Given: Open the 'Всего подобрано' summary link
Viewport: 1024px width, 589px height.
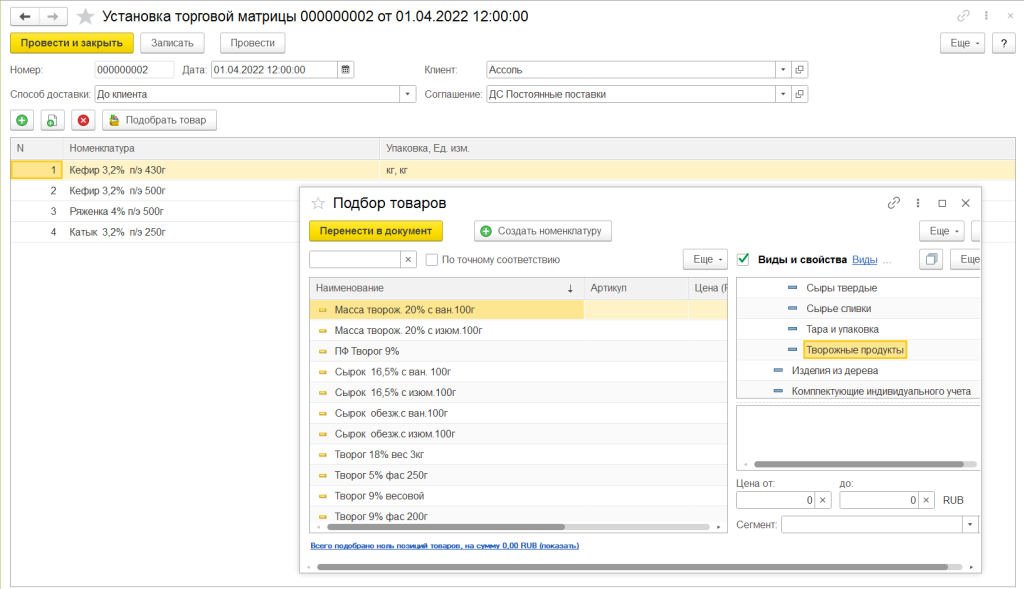Looking at the screenshot, I should click(x=445, y=545).
